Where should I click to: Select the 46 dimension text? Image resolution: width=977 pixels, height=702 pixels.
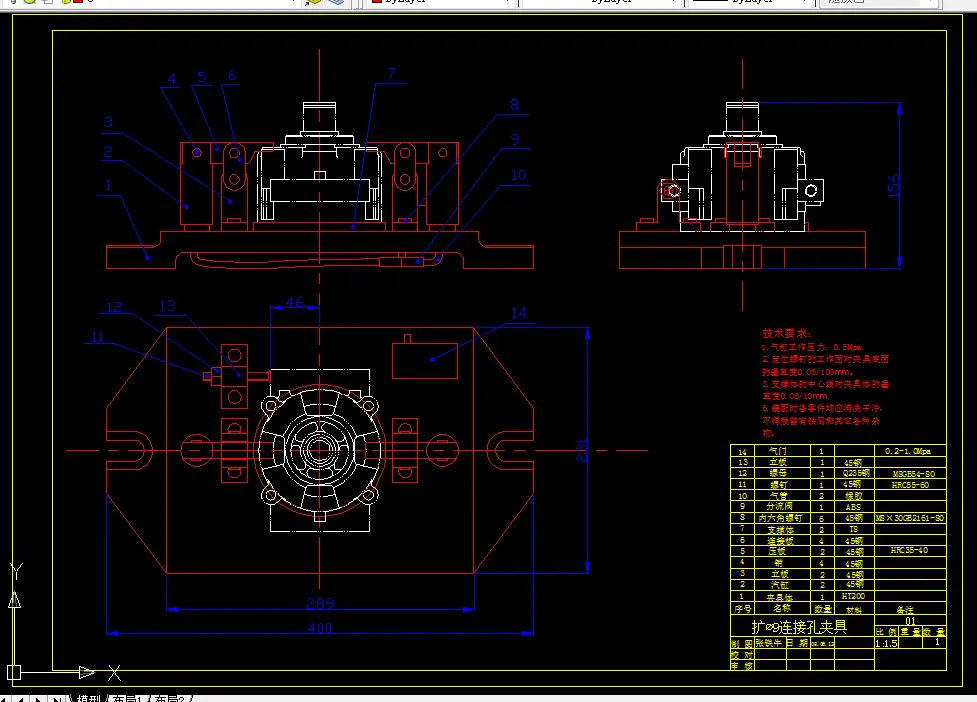tap(294, 302)
